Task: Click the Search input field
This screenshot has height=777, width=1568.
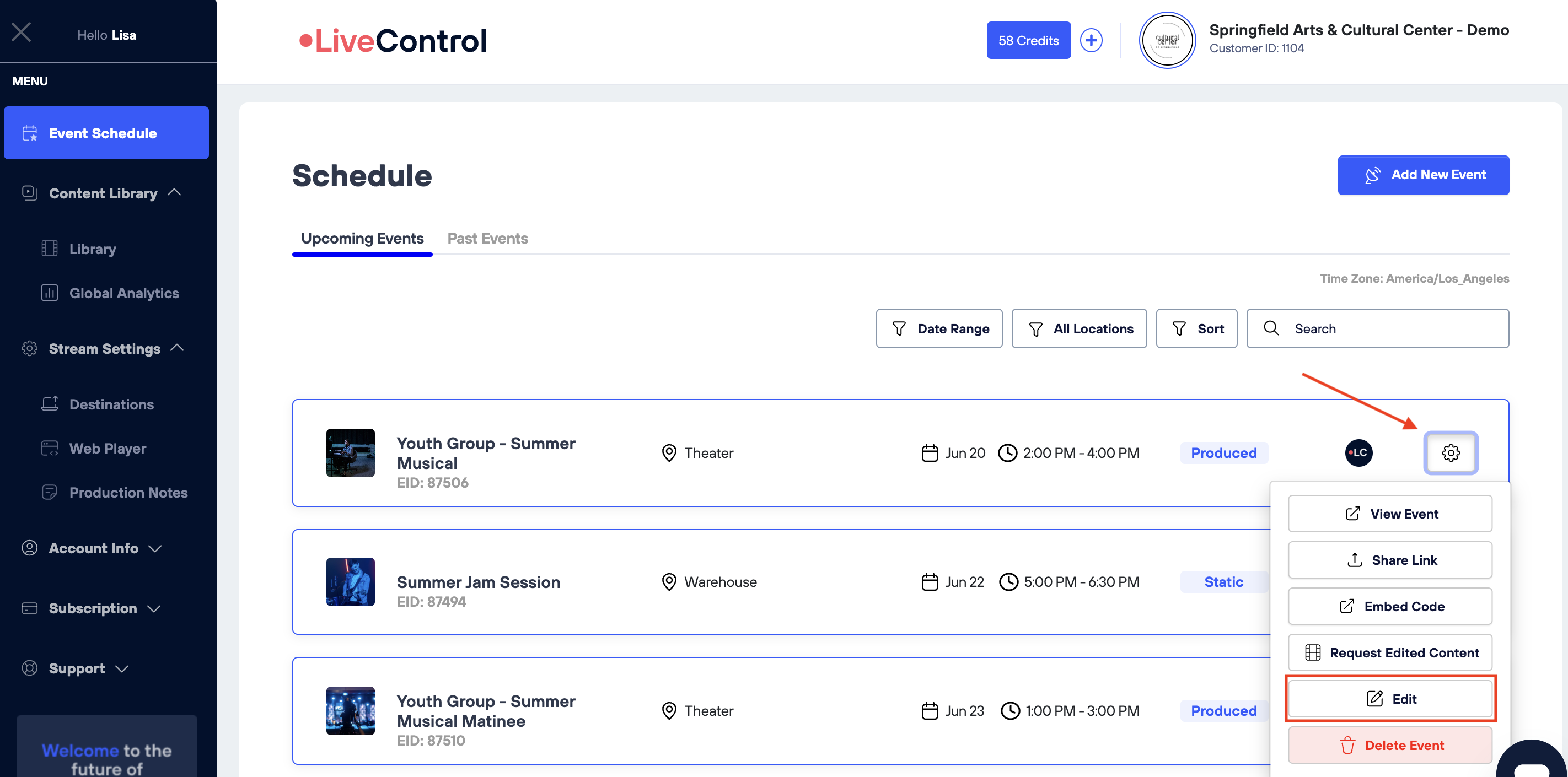Action: (x=1388, y=328)
